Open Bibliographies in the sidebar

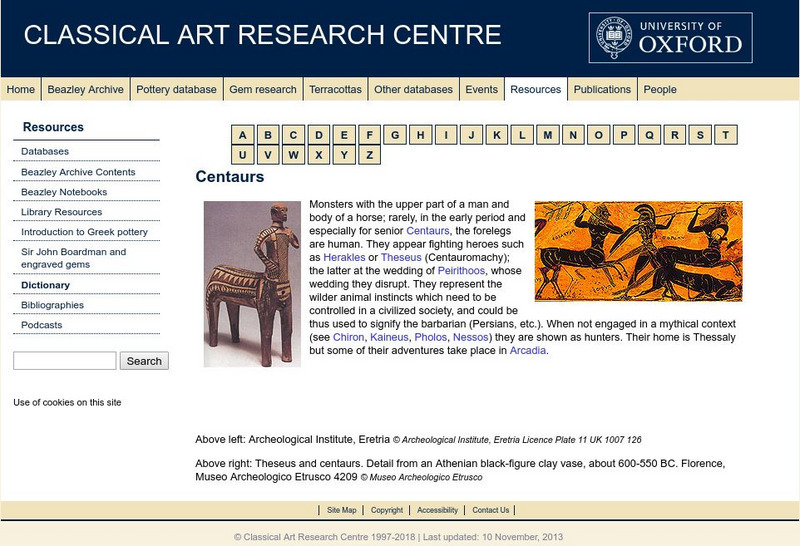52,305
